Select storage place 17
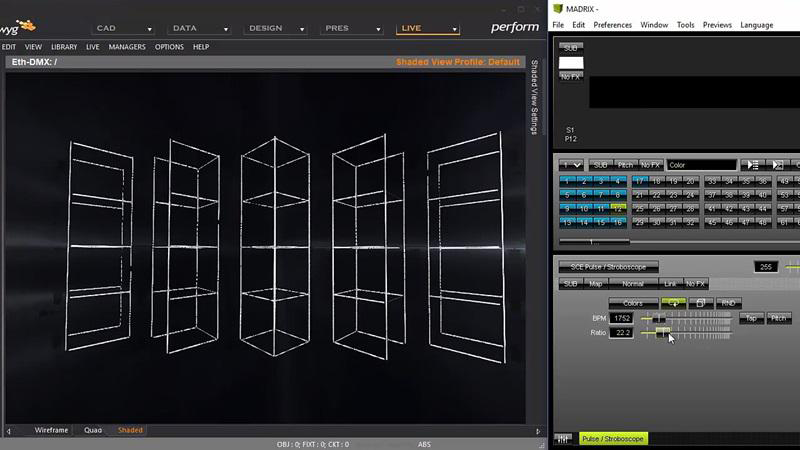800x450 pixels. point(640,181)
